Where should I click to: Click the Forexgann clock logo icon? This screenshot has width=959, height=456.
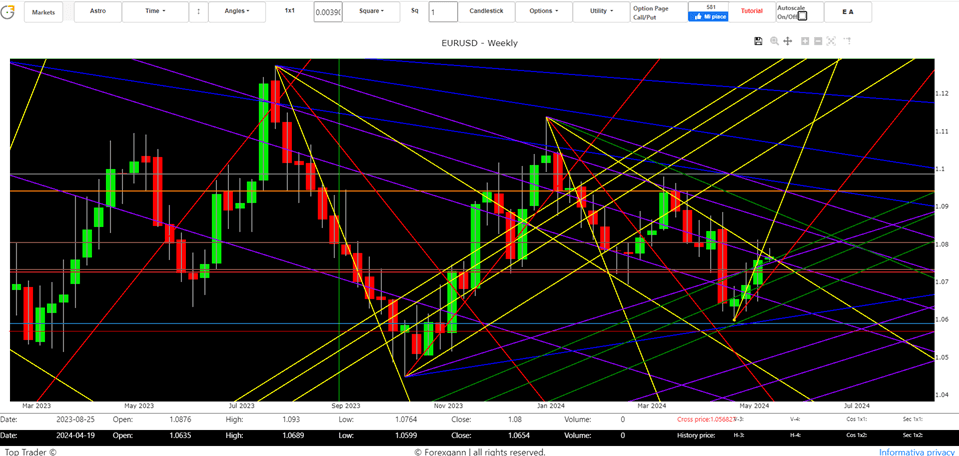tap(9, 12)
